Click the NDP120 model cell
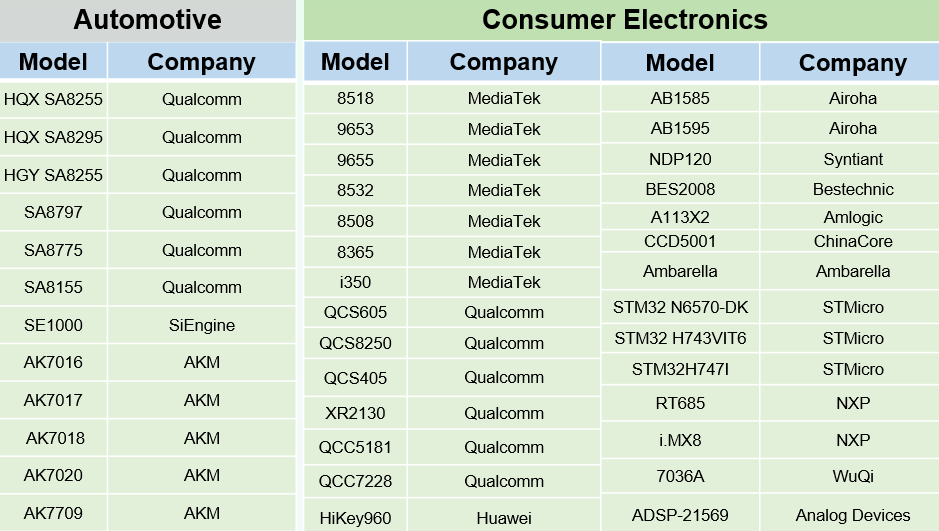 (680, 159)
